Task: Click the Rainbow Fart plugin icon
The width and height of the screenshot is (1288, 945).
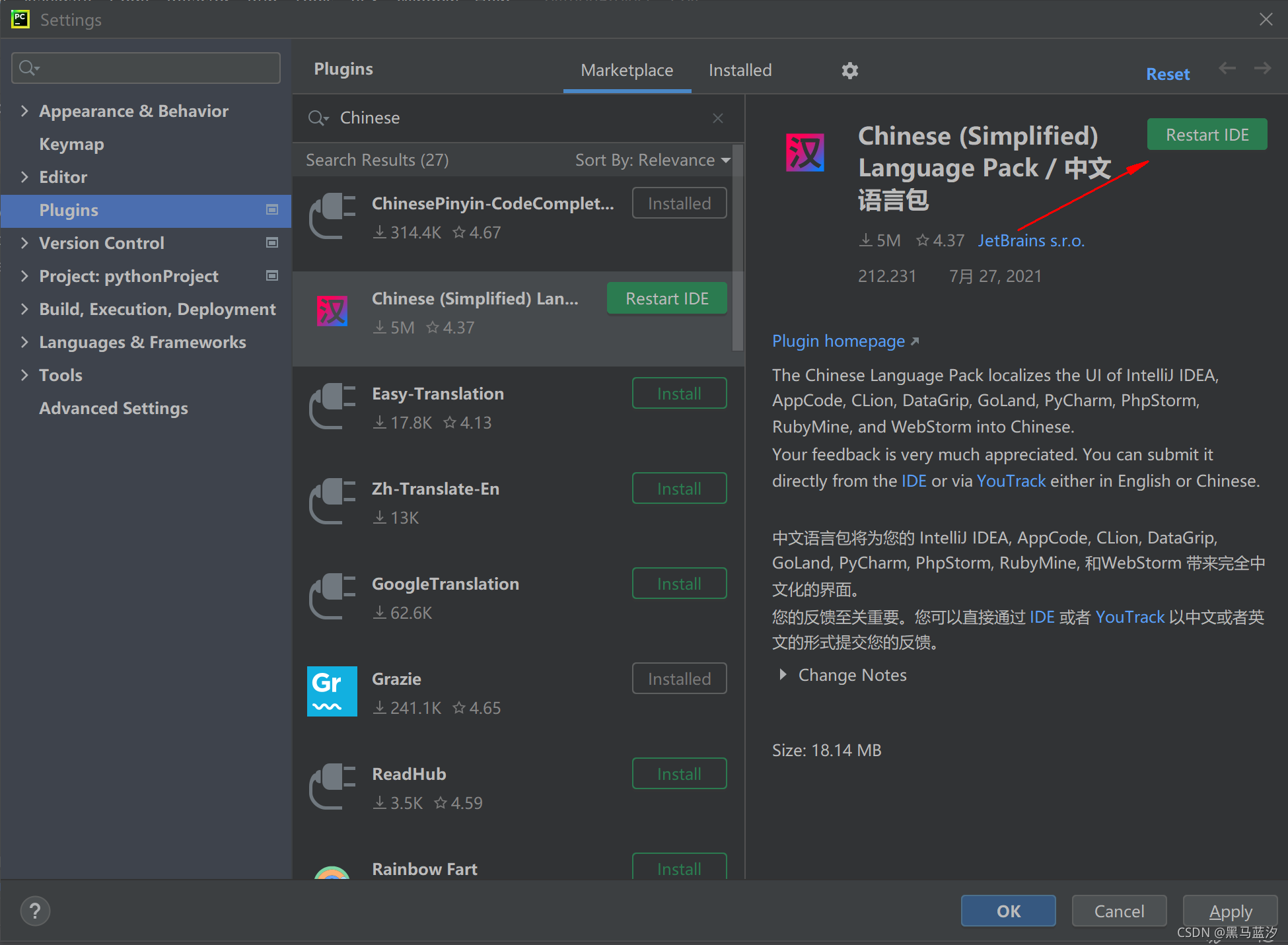Action: (332, 872)
